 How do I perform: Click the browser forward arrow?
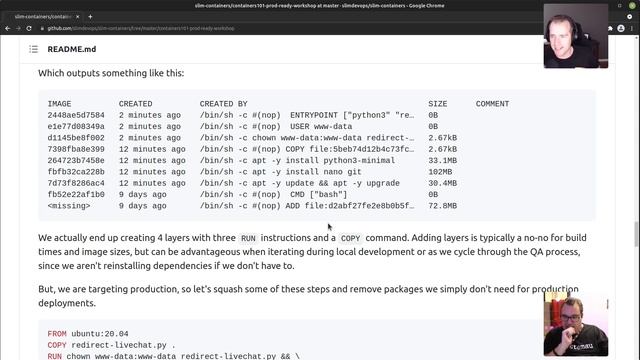18,29
